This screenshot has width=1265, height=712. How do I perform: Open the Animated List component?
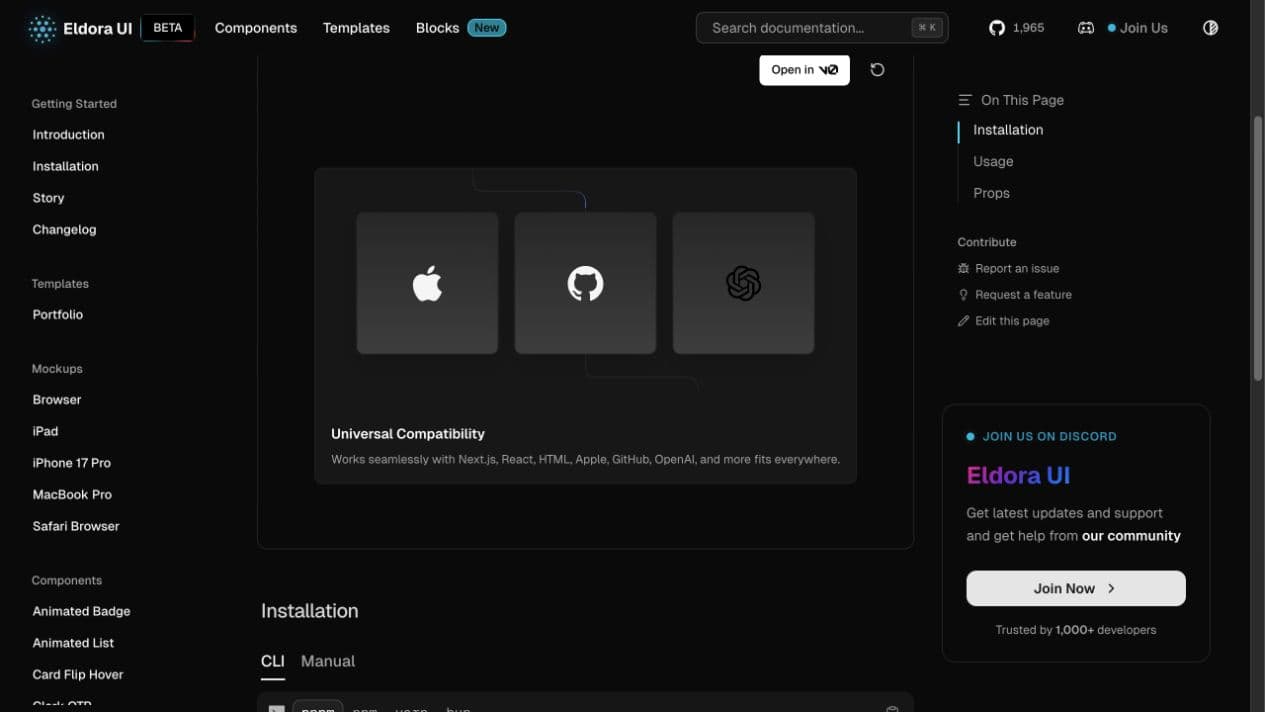coord(73,643)
